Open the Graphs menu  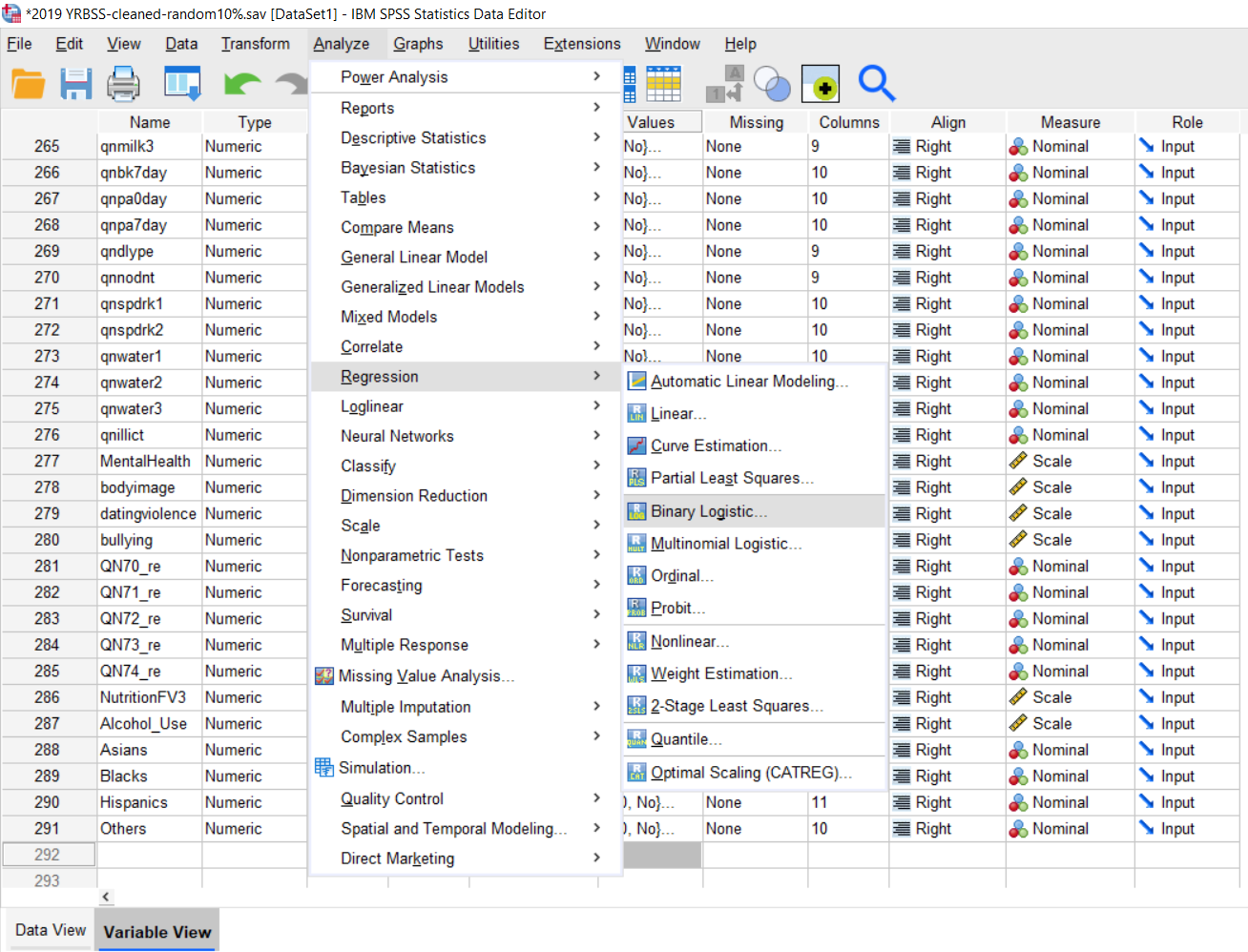tap(418, 44)
